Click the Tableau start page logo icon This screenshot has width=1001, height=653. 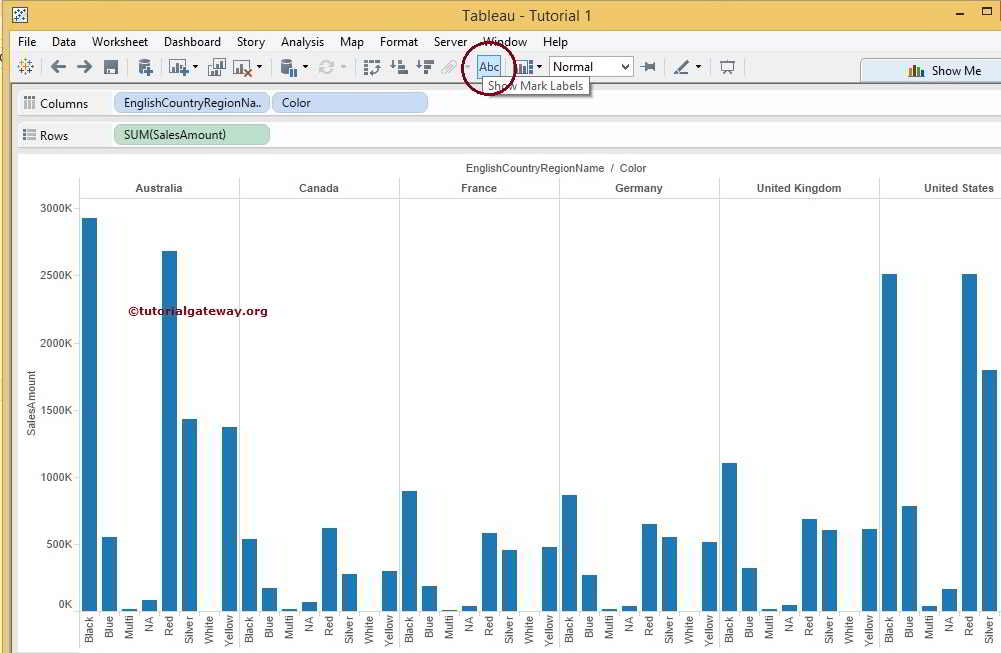coord(26,67)
